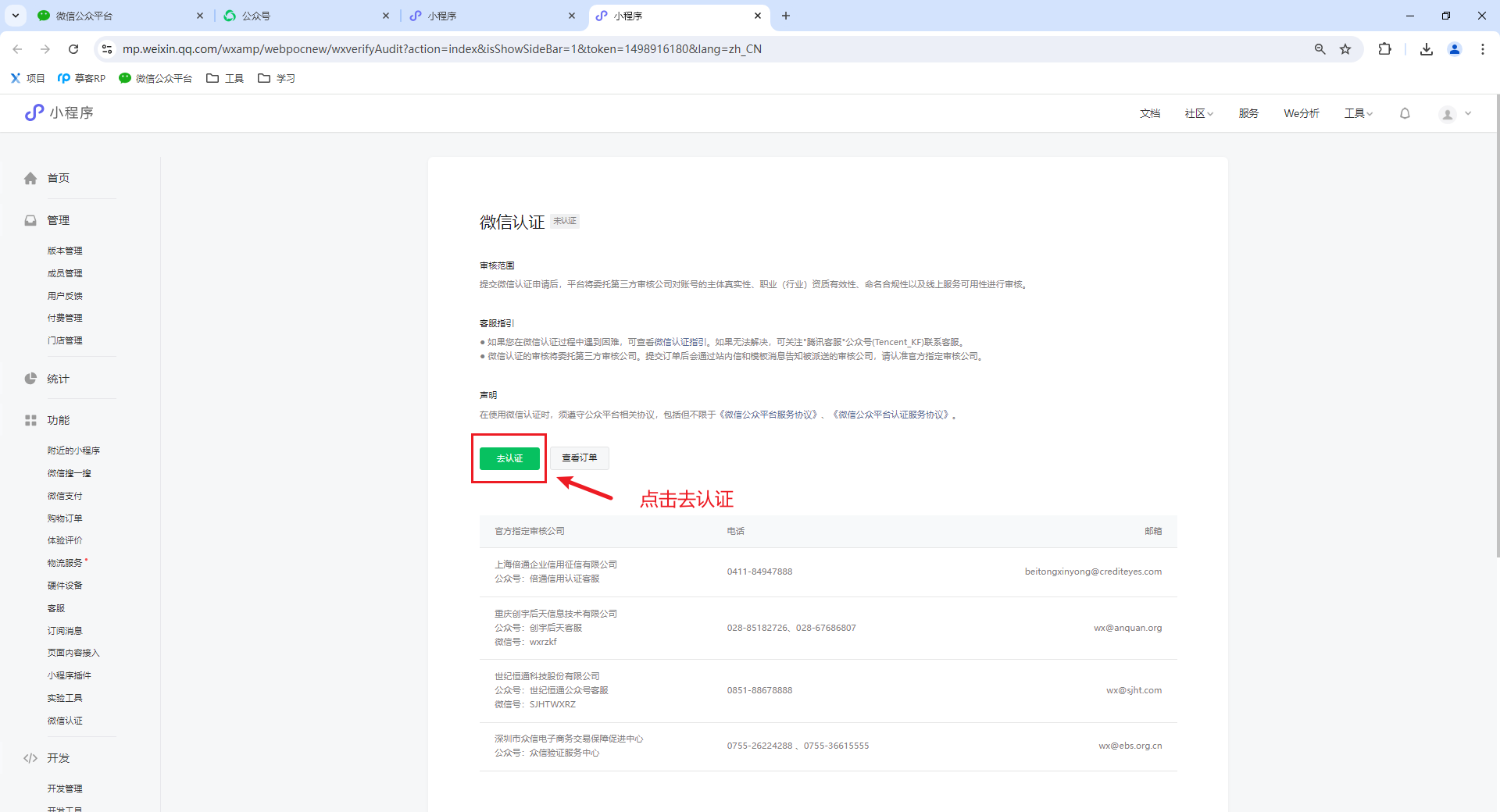Click phone number 0411-84947888

pos(759,572)
